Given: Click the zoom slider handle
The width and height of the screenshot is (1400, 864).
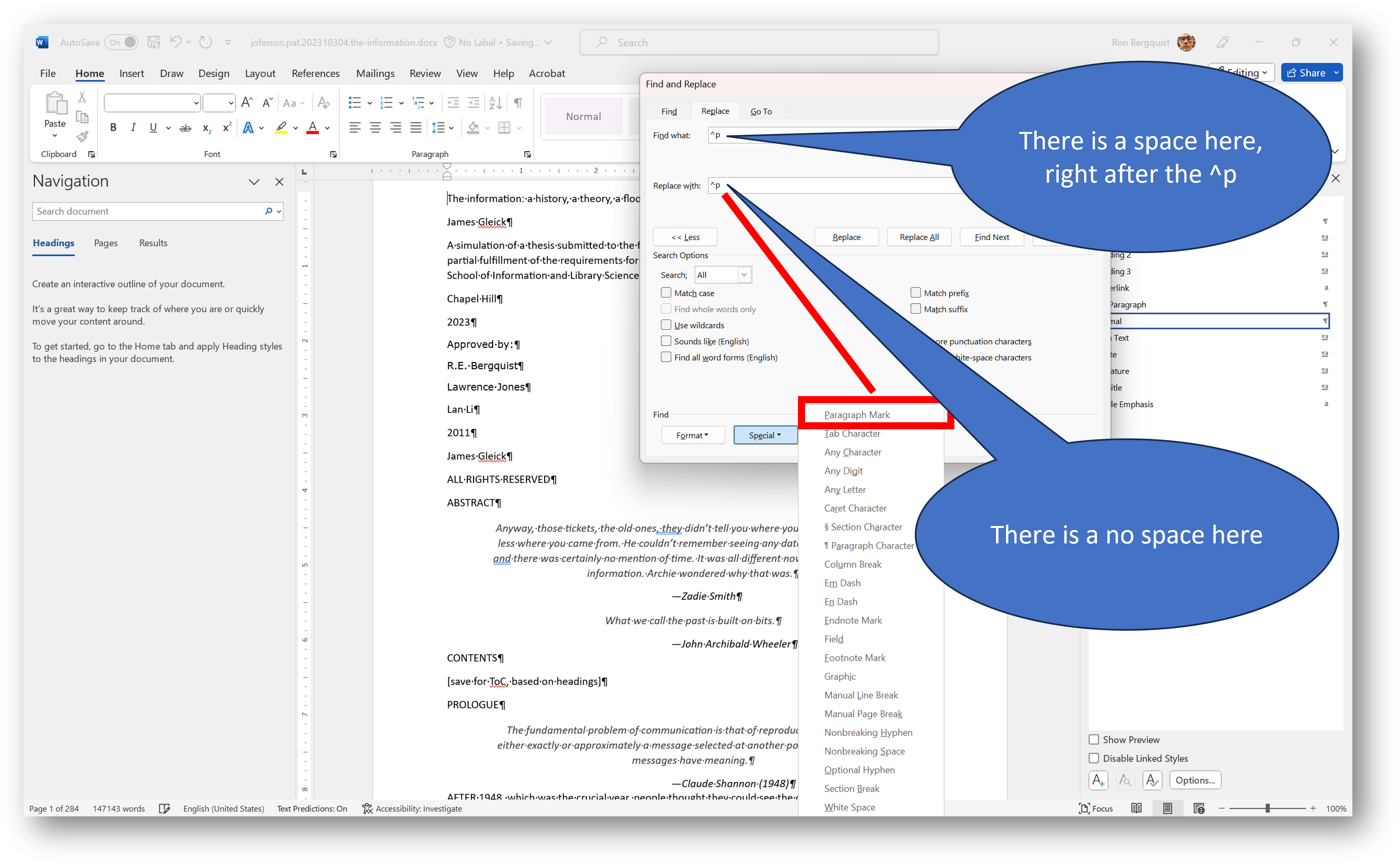Looking at the screenshot, I should coord(1267,809).
